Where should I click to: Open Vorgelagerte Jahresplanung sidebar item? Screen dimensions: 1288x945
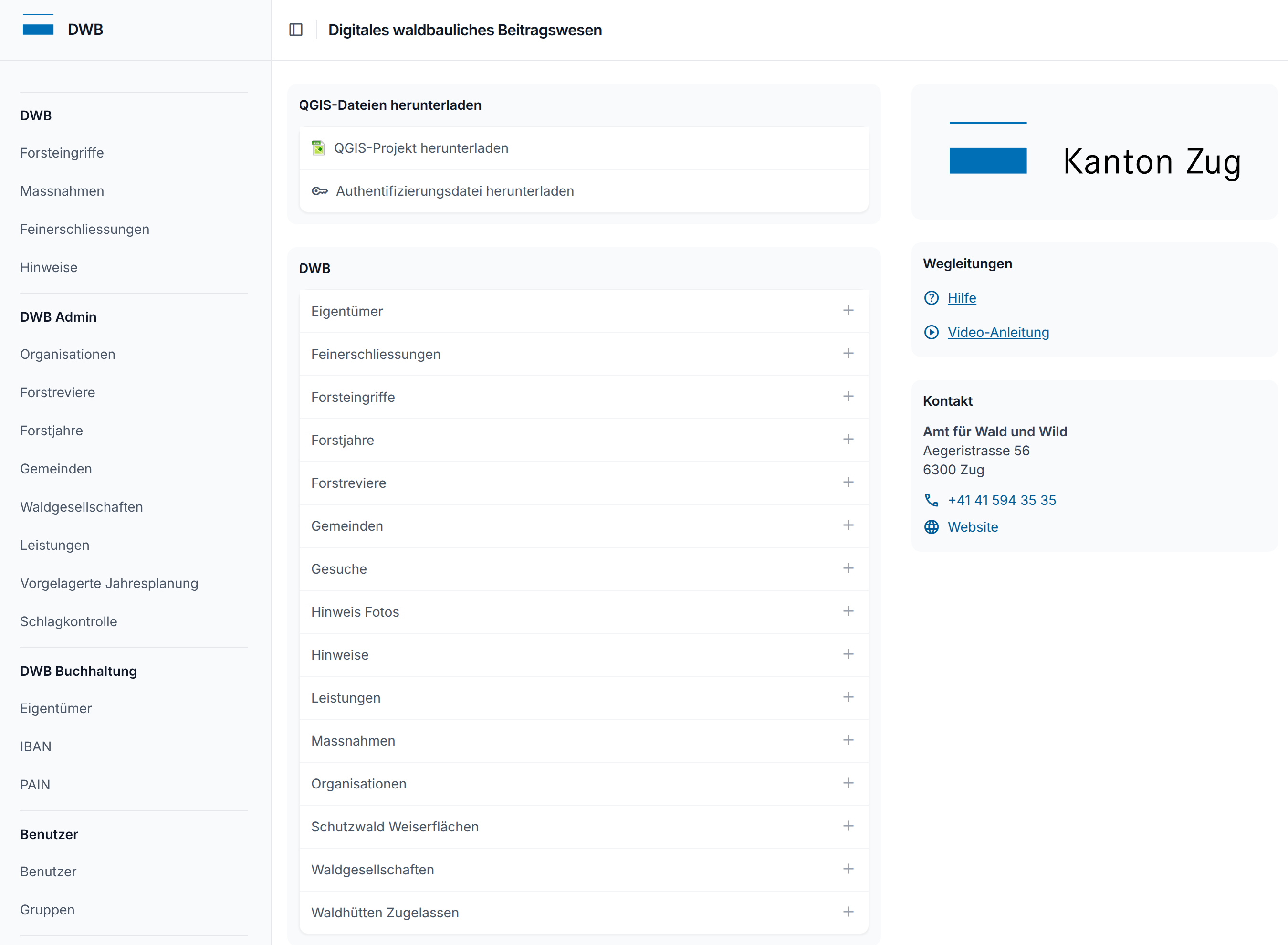pos(109,584)
